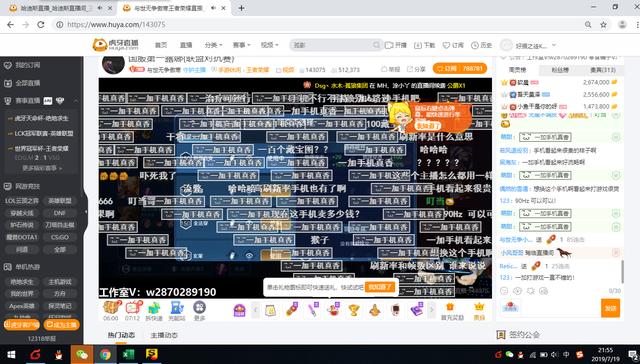640x364 pixels.
Task: Click the orange button in the gift tip popup
Action: click(x=380, y=287)
